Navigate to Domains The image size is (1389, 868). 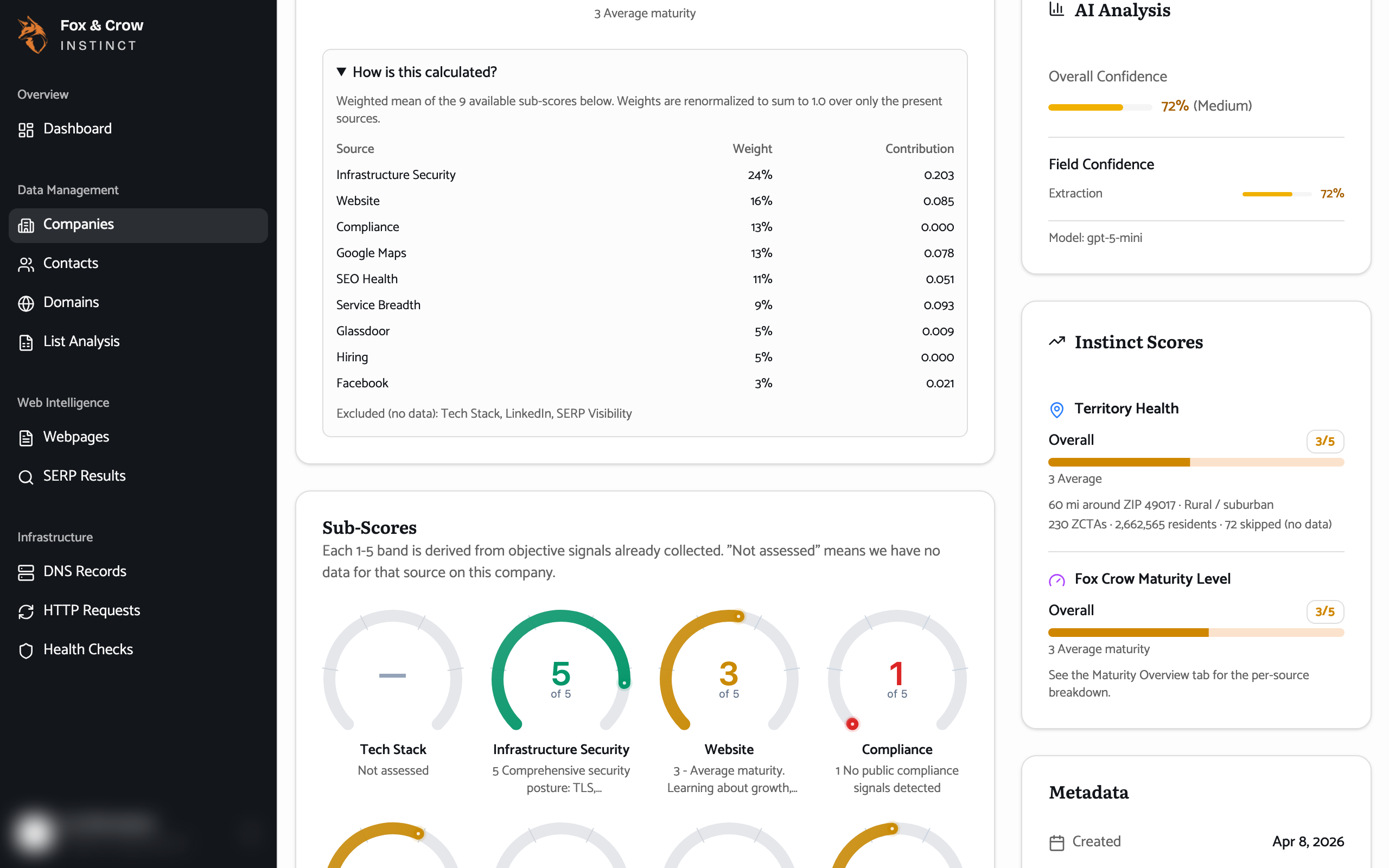[x=138, y=303]
